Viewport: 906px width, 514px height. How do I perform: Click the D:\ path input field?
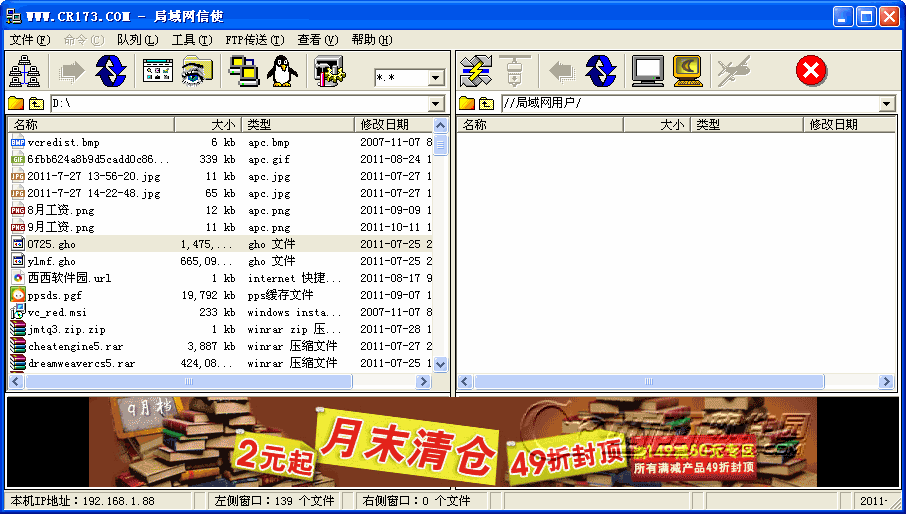(x=240, y=104)
